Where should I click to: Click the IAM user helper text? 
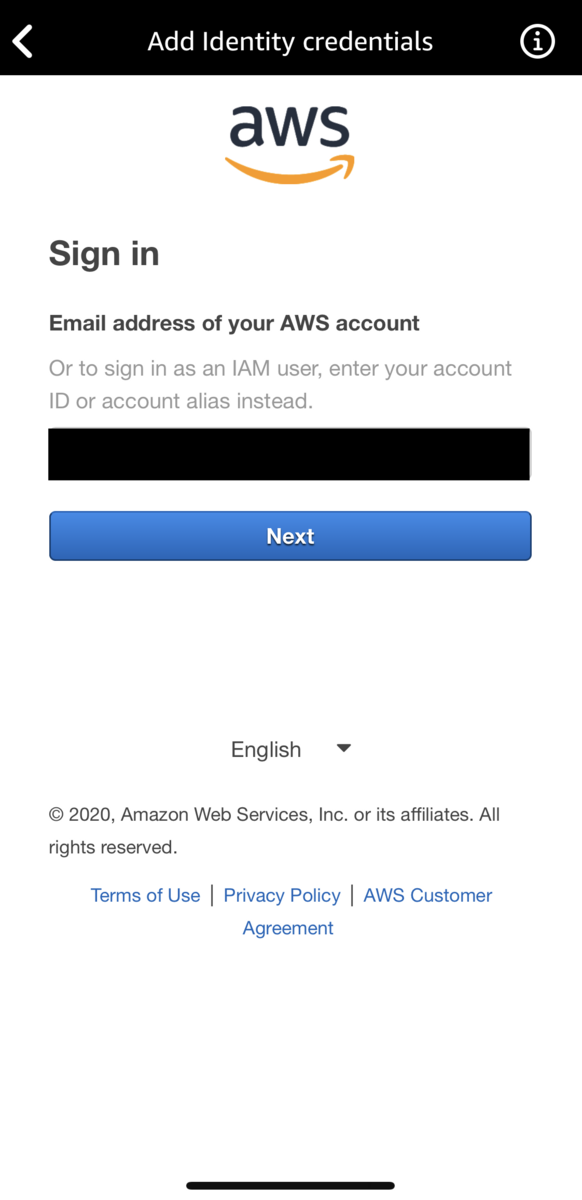click(x=280, y=385)
